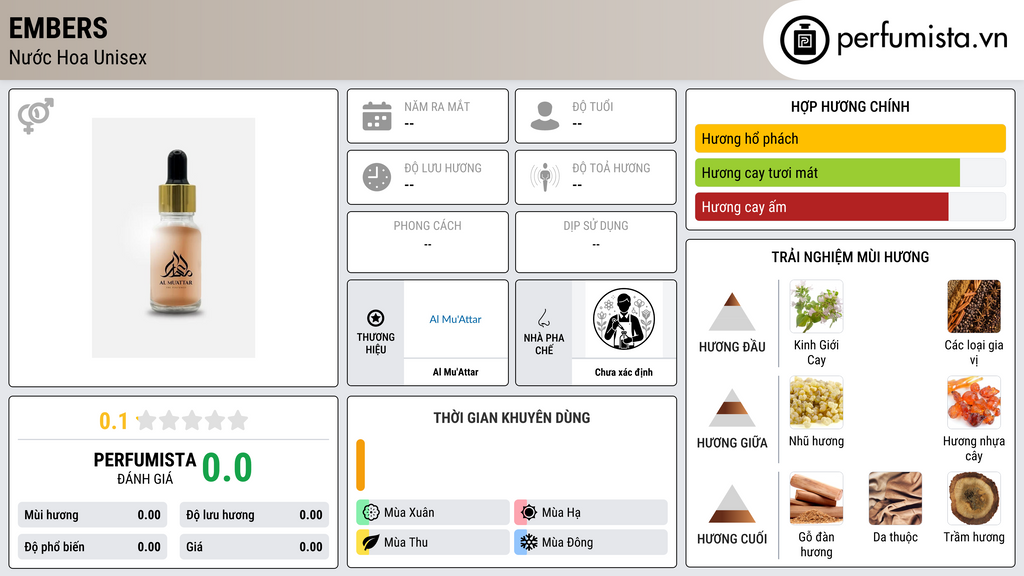Click the star rating row next to 0.1

pos(193,420)
